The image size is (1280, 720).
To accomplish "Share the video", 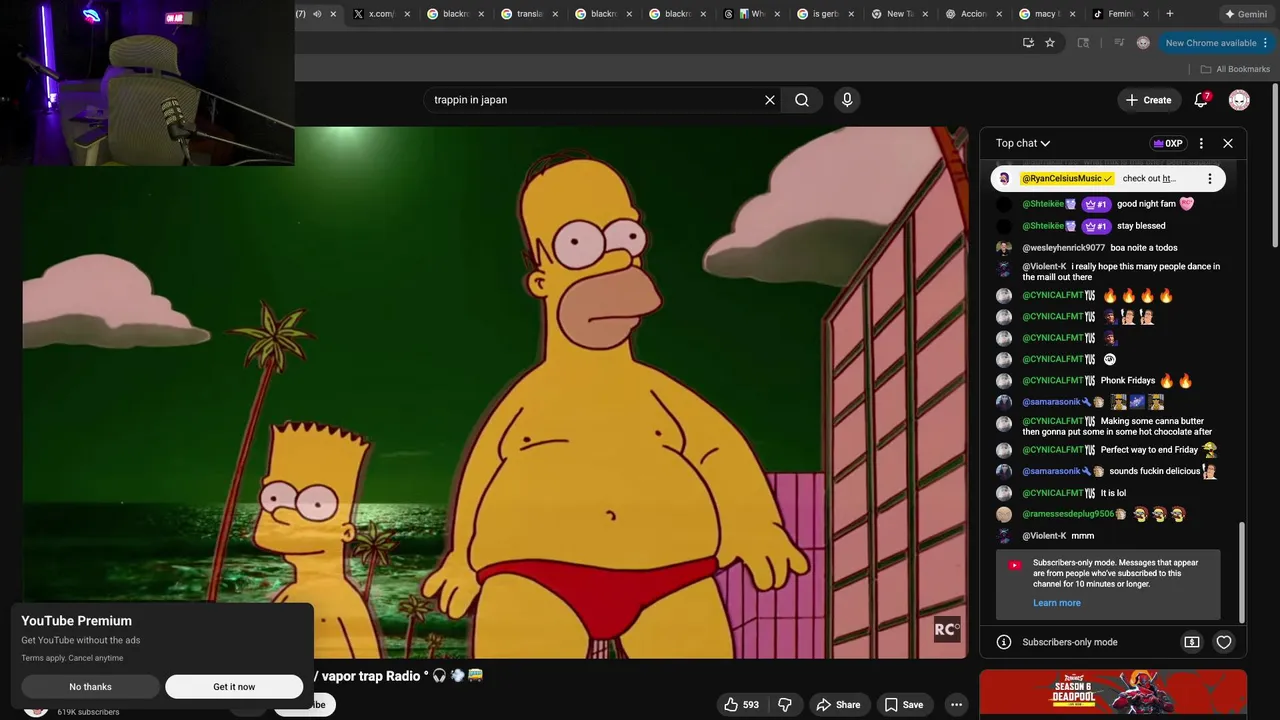I will (838, 704).
